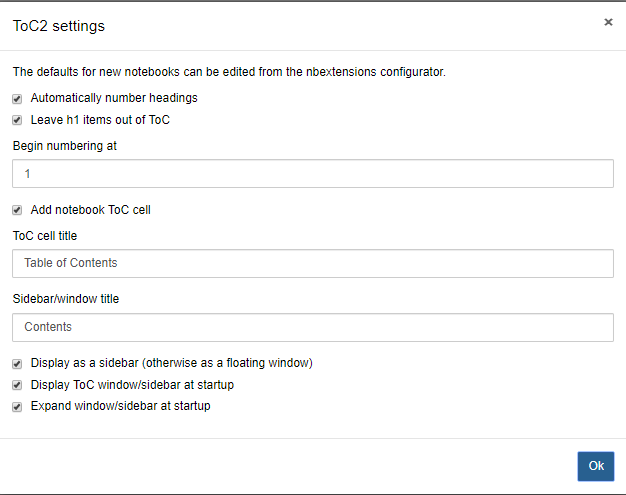The width and height of the screenshot is (626, 495).
Task: Uncheck the Leave h1 items out checkbox
Action: (17, 120)
